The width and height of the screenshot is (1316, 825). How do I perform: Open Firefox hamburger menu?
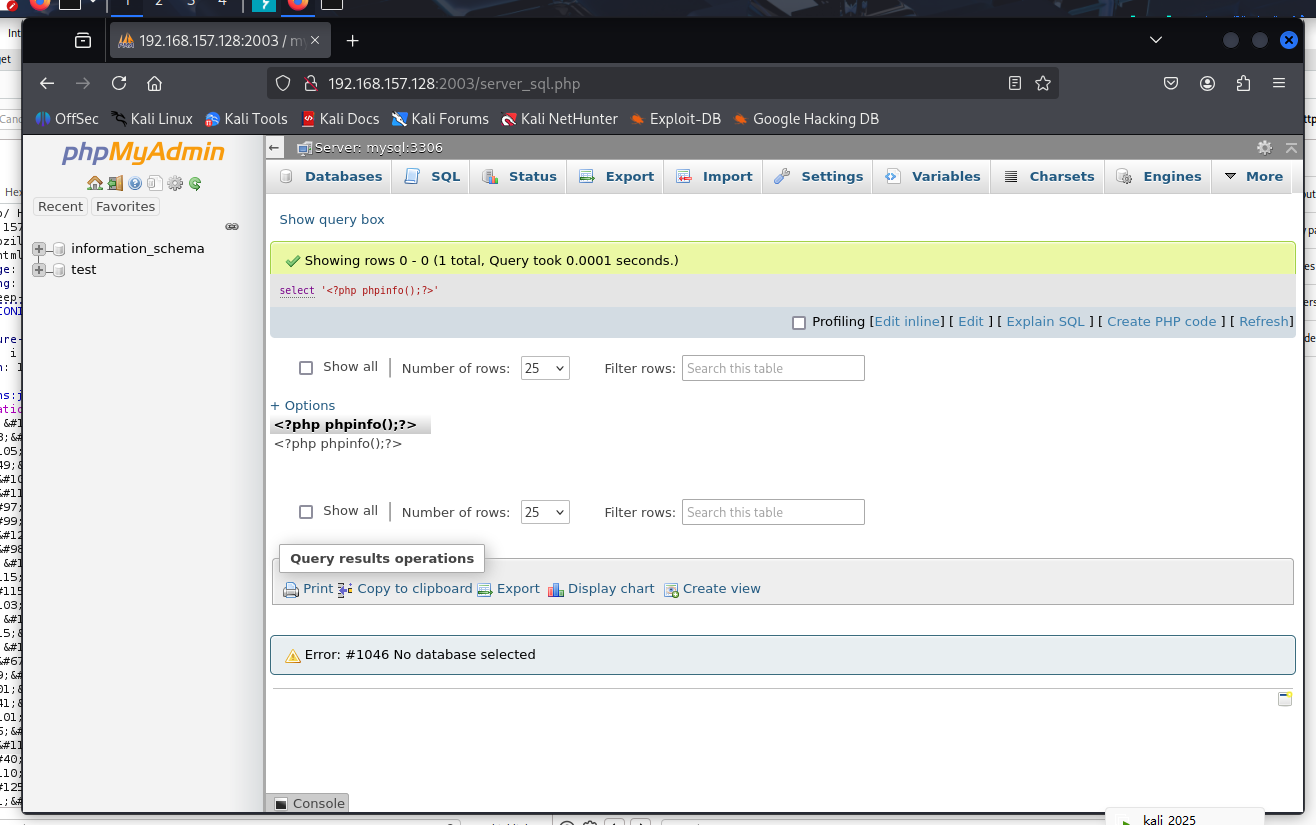(1279, 83)
